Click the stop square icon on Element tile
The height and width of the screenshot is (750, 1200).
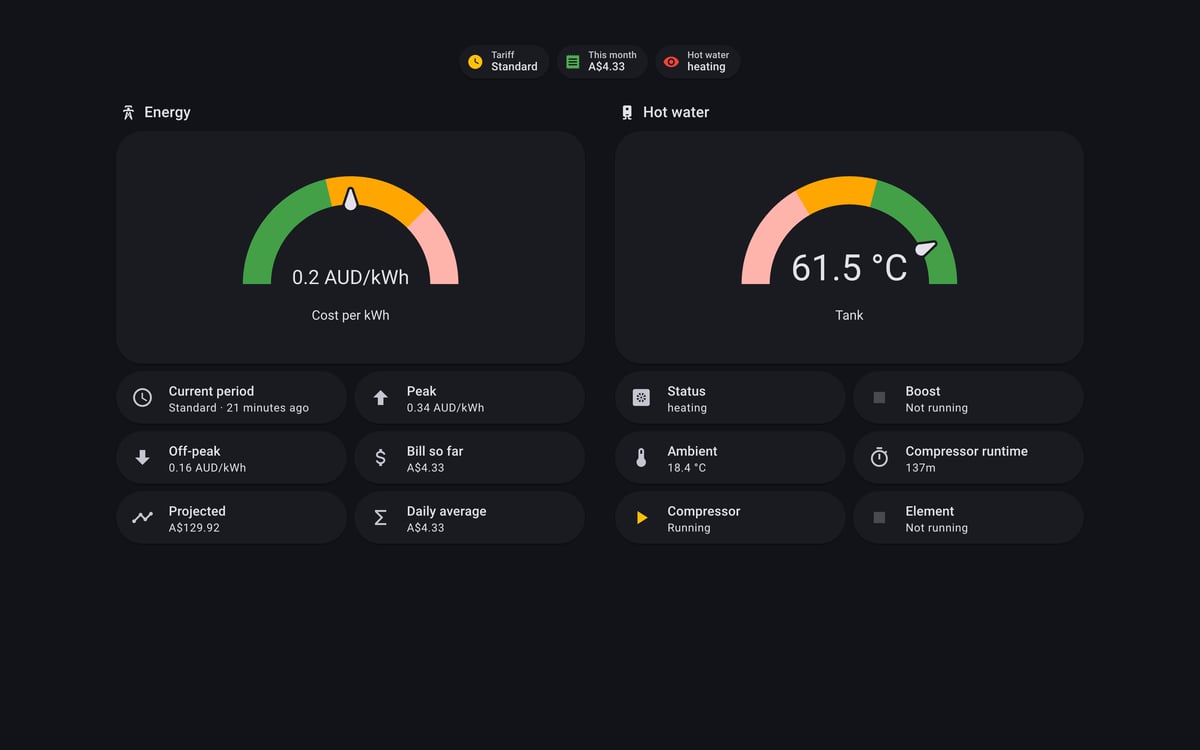pyautogui.click(x=879, y=518)
